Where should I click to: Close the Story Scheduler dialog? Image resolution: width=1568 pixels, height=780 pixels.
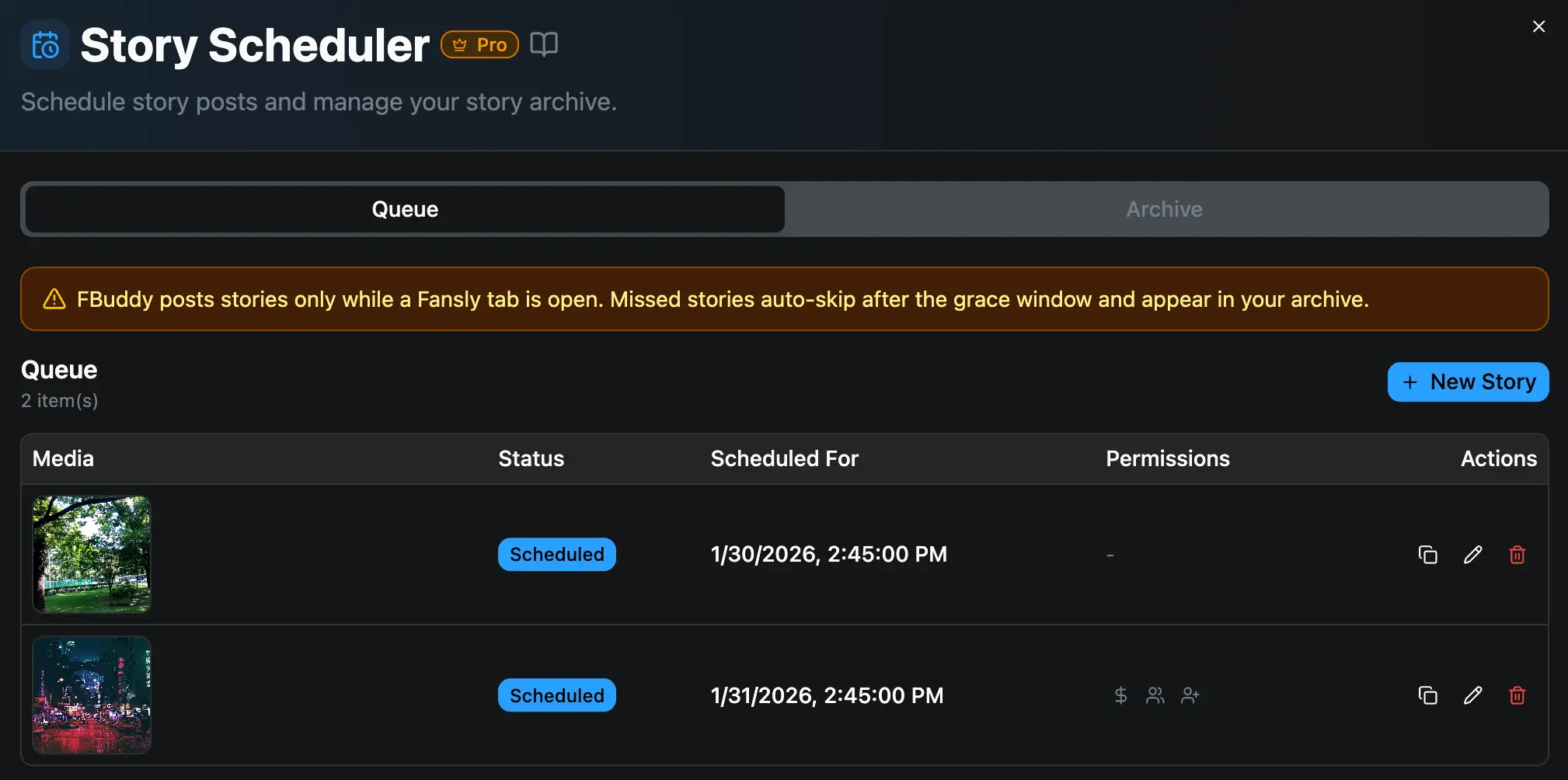tap(1538, 26)
